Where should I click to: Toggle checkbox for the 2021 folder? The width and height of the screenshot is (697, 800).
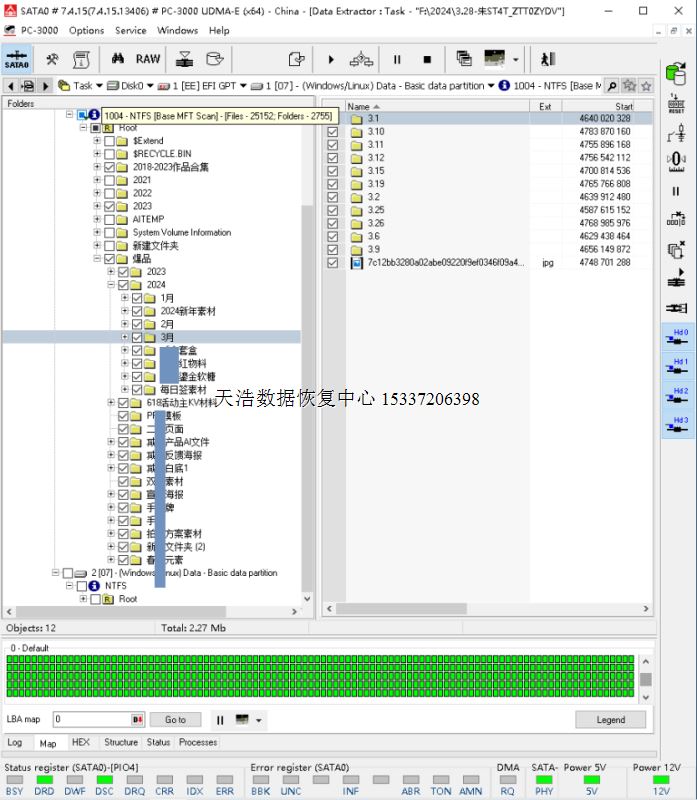coord(110,180)
